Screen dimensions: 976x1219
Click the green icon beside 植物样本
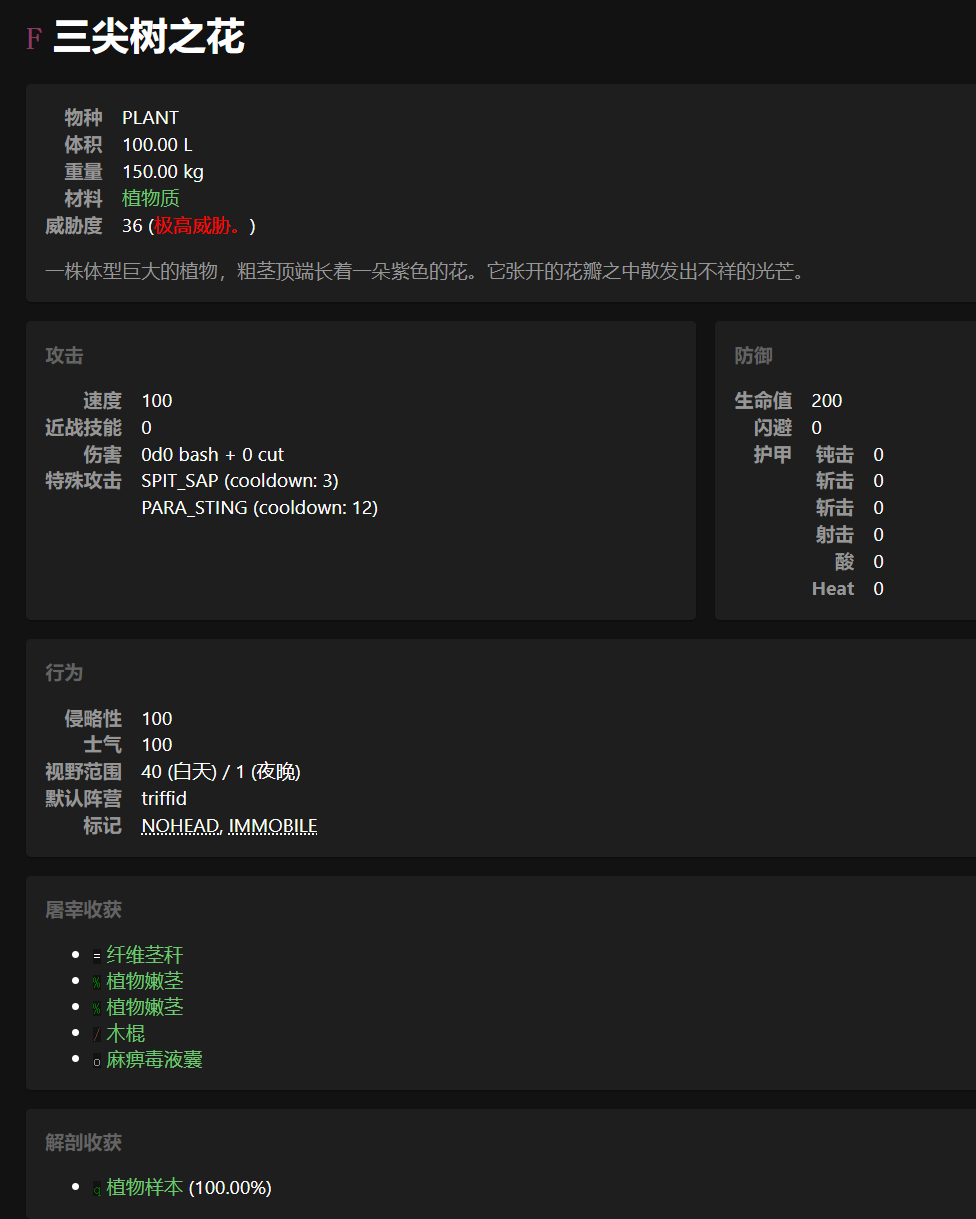coord(97,1188)
